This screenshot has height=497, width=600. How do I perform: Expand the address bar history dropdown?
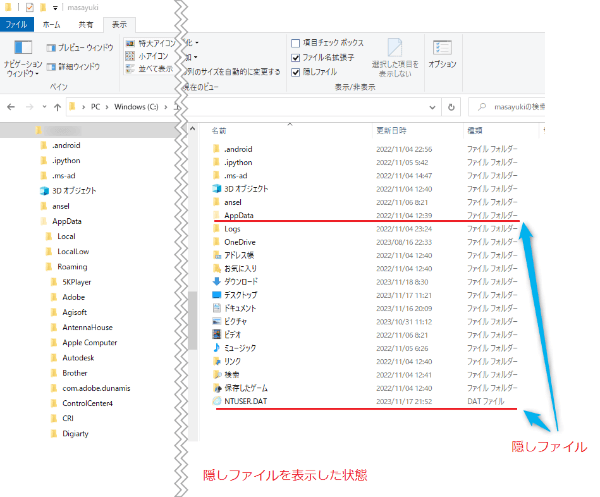pyautogui.click(x=432, y=107)
